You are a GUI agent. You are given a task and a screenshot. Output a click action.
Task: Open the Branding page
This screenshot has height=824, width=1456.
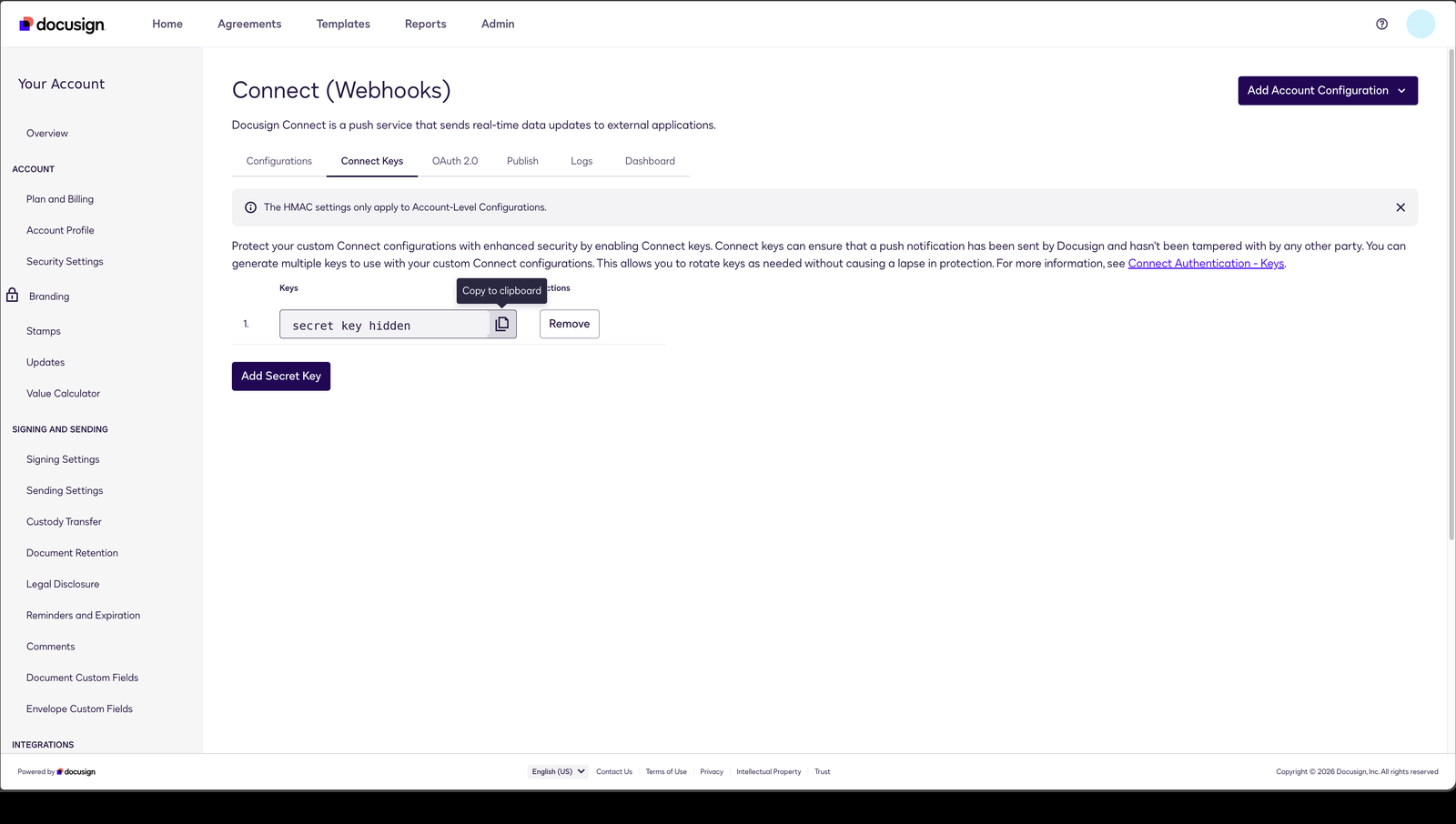point(49,296)
